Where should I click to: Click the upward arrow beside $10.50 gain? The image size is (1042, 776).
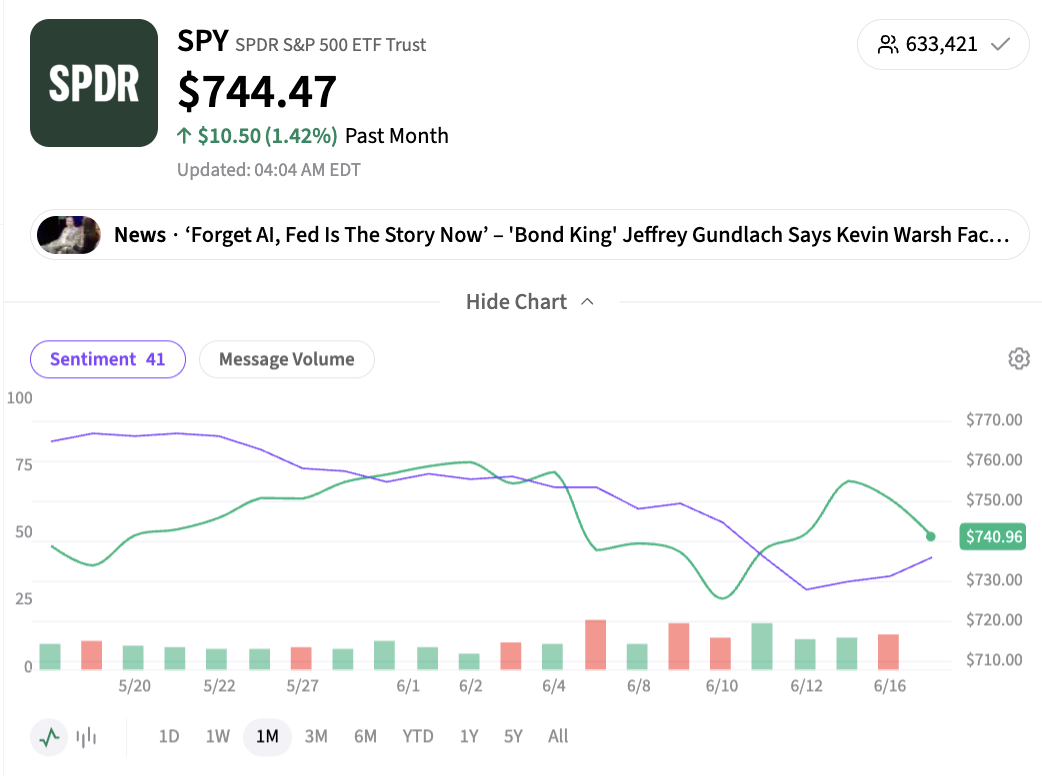pyautogui.click(x=184, y=136)
